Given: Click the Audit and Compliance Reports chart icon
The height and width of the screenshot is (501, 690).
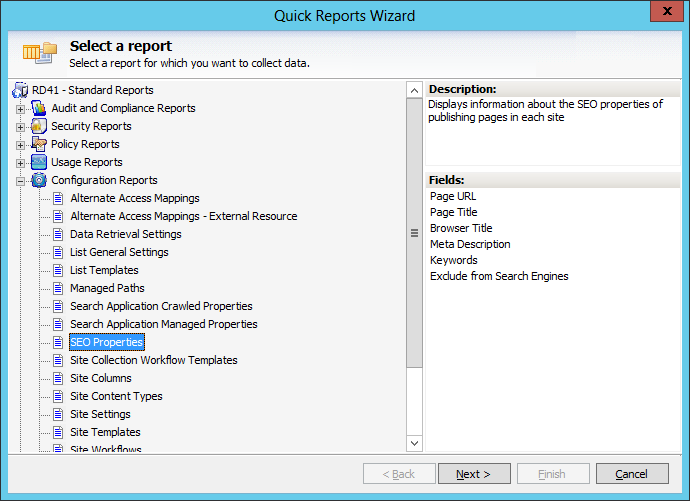Looking at the screenshot, I should click(39, 108).
